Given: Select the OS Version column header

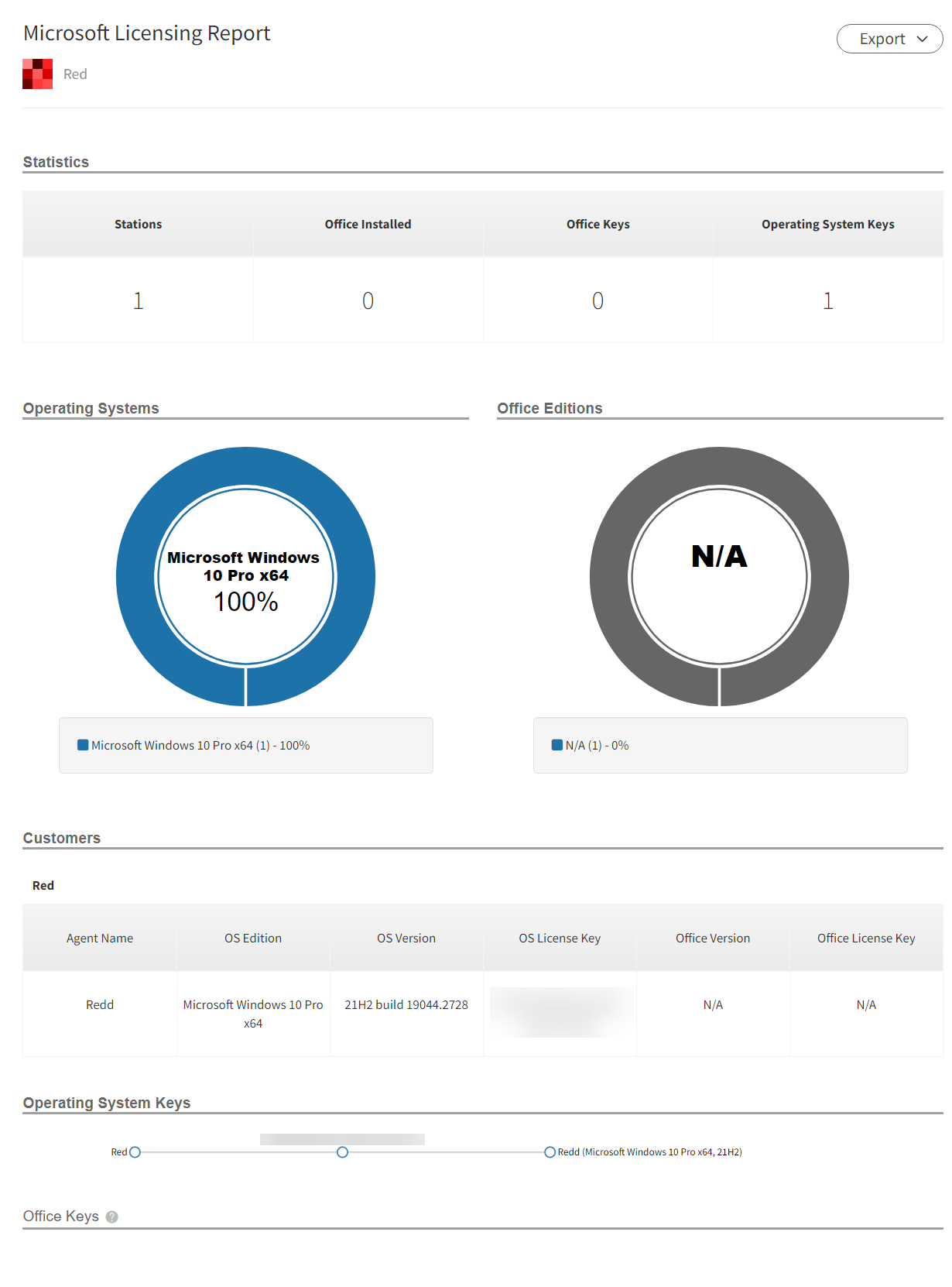Looking at the screenshot, I should coord(406,938).
